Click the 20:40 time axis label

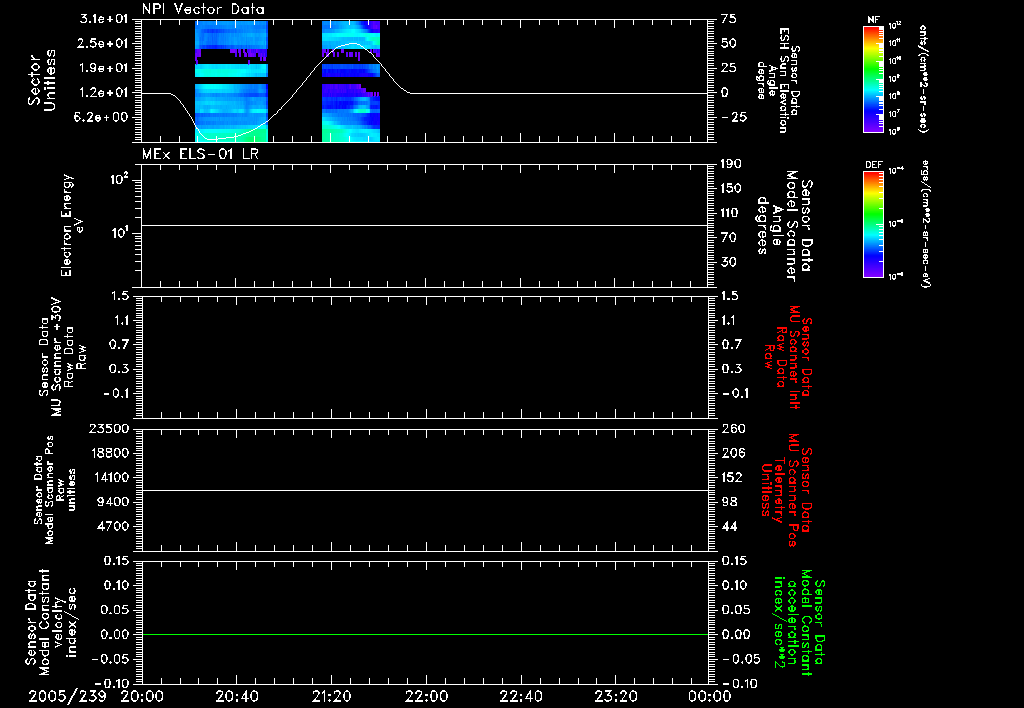coord(236,697)
